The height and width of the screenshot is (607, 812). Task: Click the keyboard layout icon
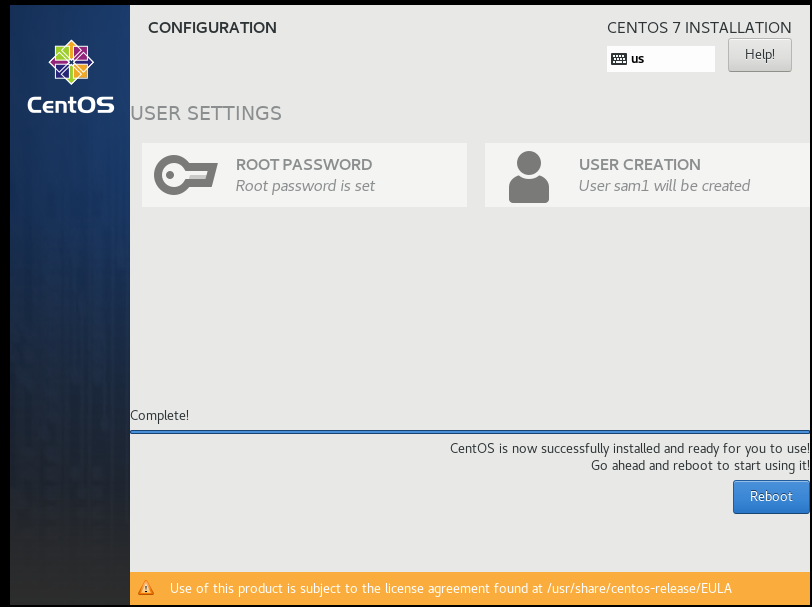click(619, 59)
